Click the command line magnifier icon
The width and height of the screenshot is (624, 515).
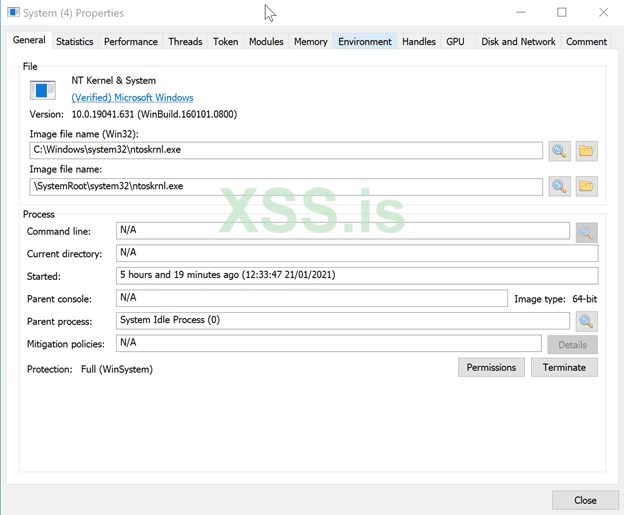[586, 232]
